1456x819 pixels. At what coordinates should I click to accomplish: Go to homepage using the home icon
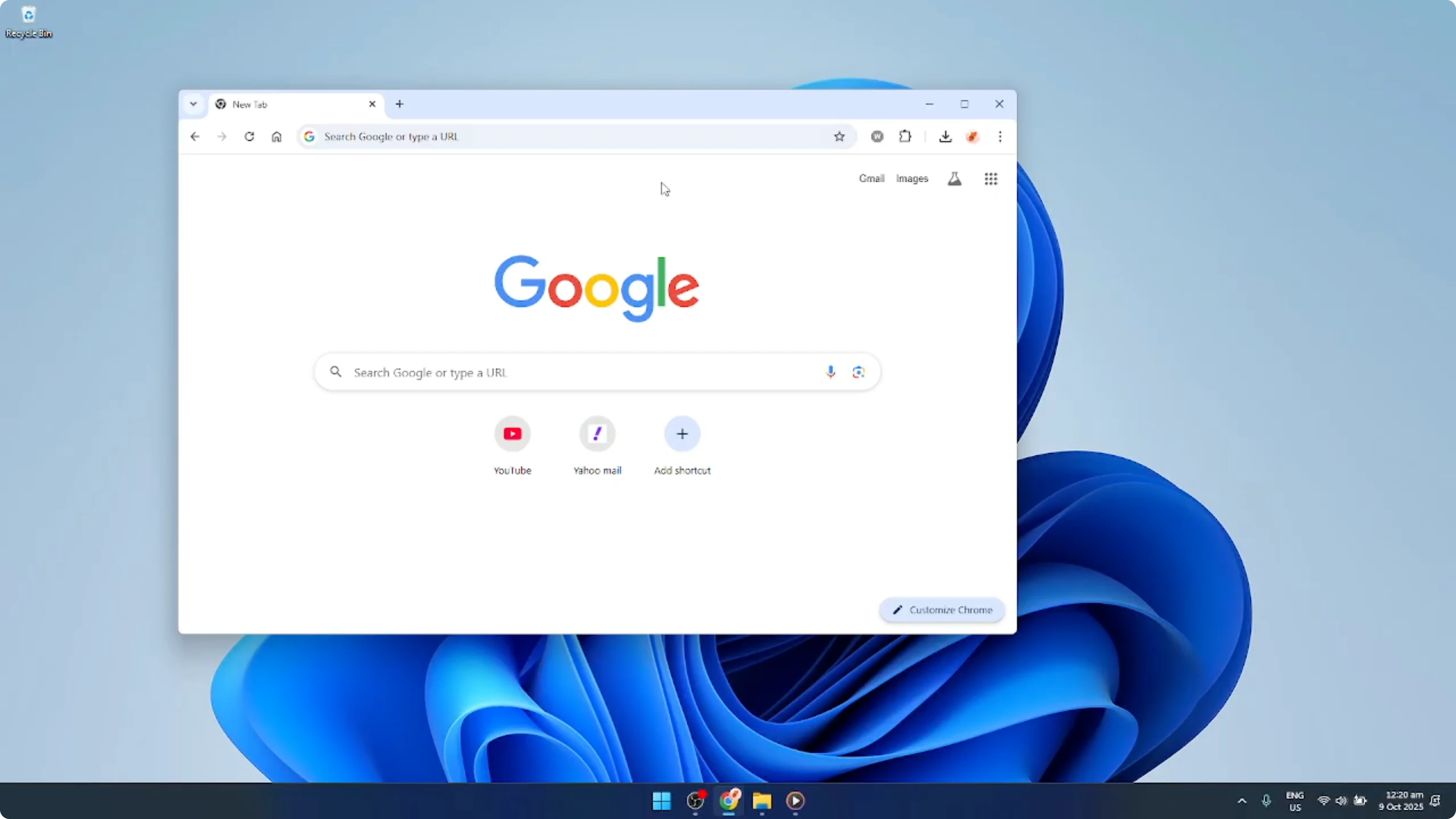[x=277, y=136]
